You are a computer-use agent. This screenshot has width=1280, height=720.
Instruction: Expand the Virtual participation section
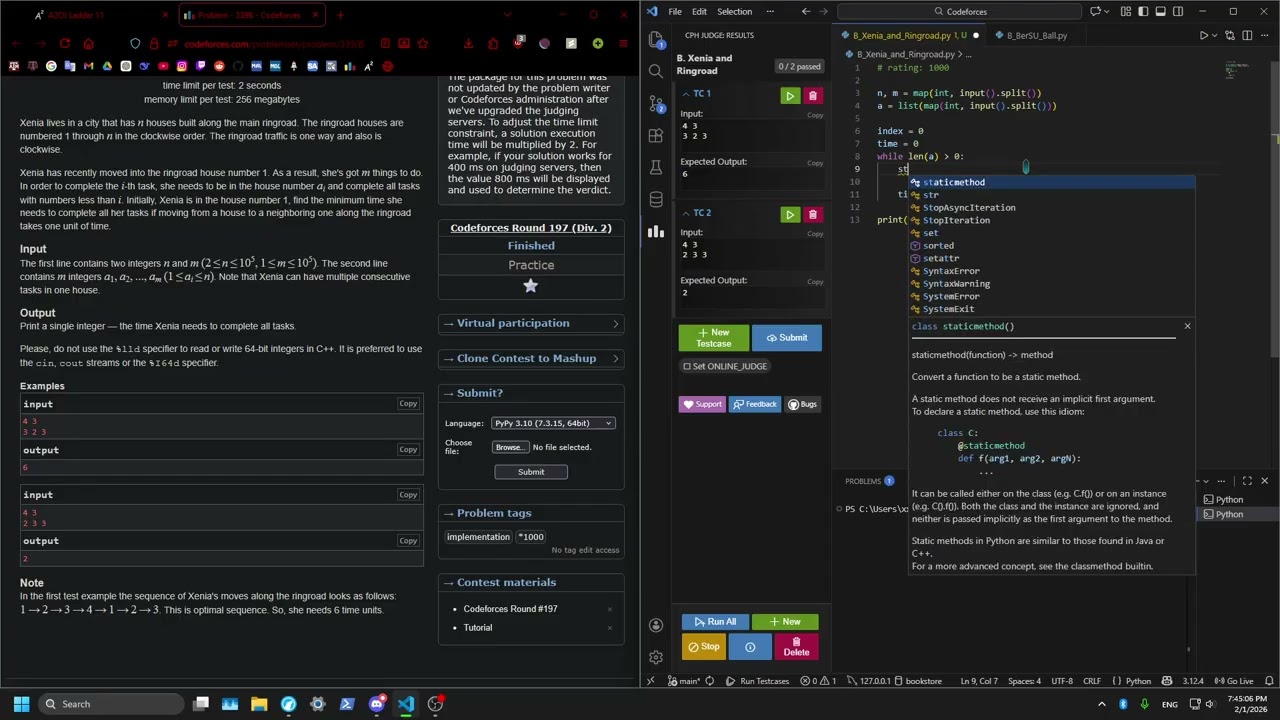pyautogui.click(x=531, y=324)
